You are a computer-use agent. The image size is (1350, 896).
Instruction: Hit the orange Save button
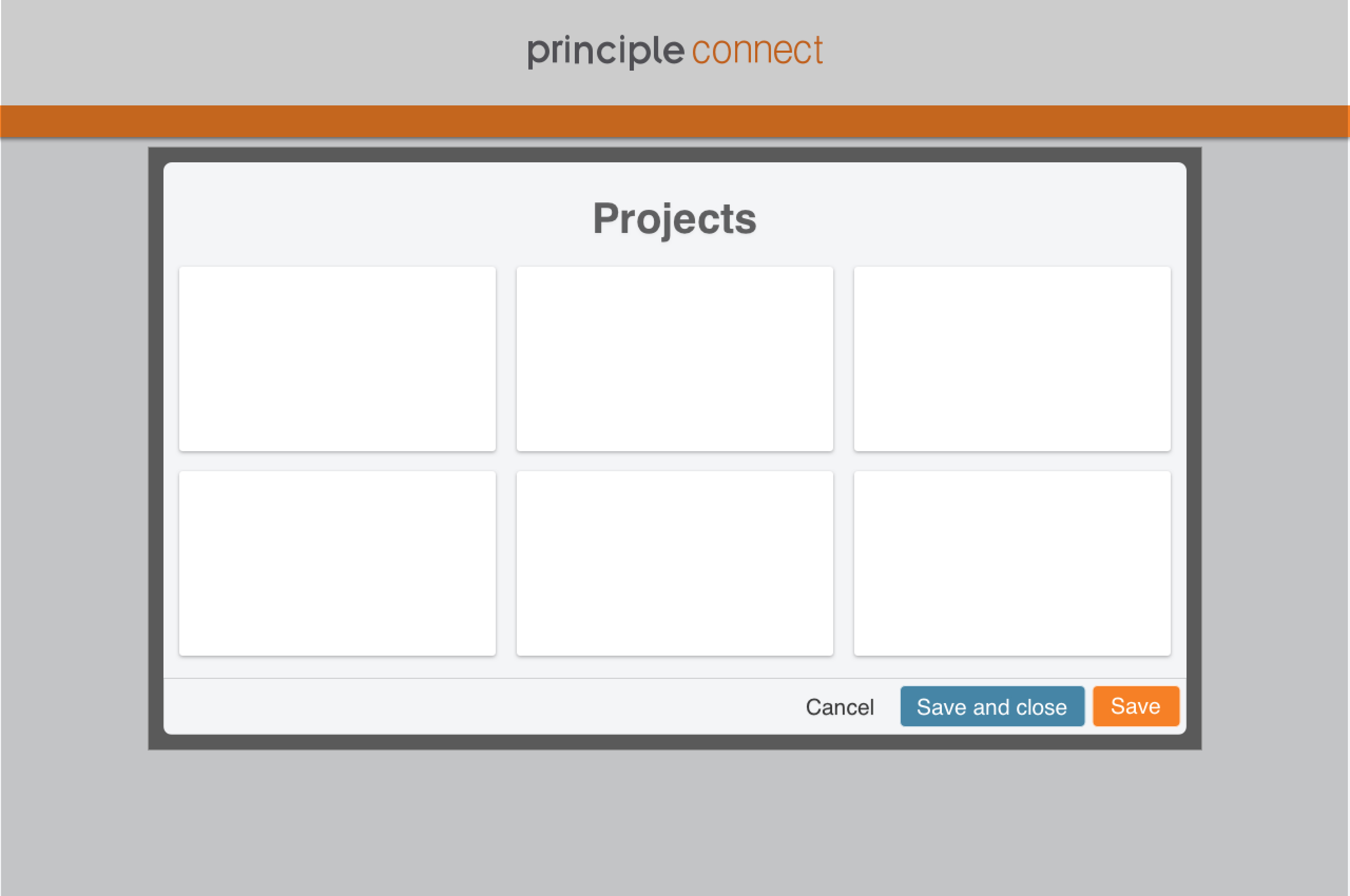[1135, 706]
